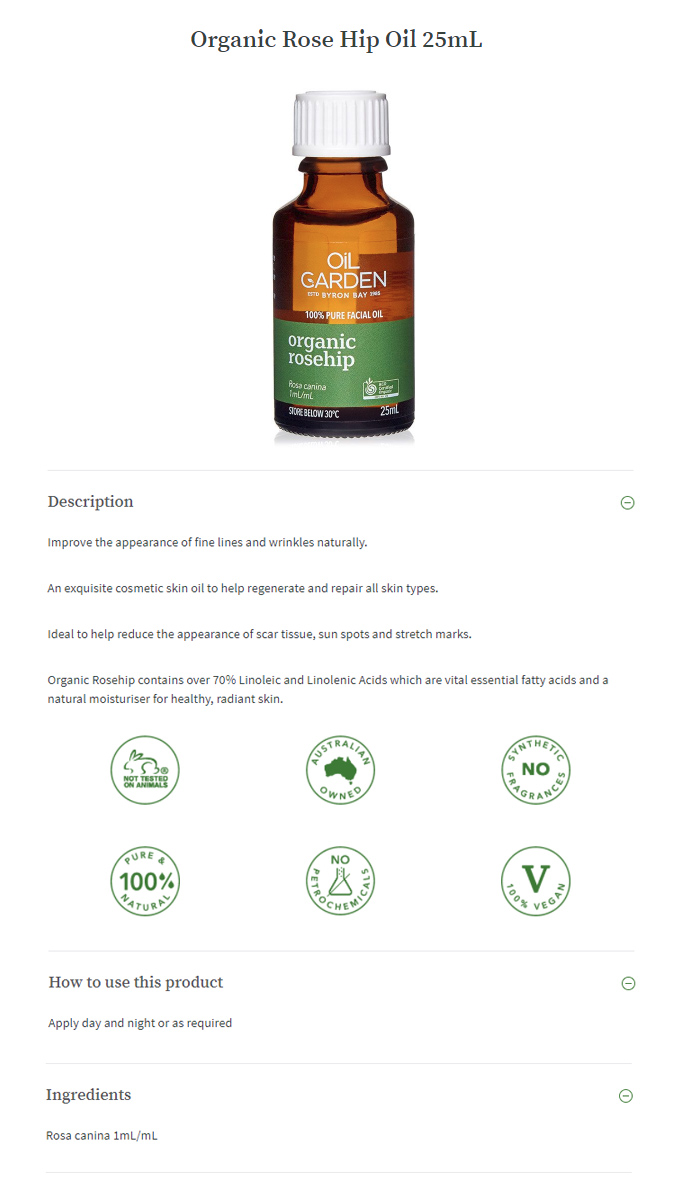Image resolution: width=680 pixels, height=1186 pixels.
Task: Click the How to use this product heading
Action: [x=136, y=983]
